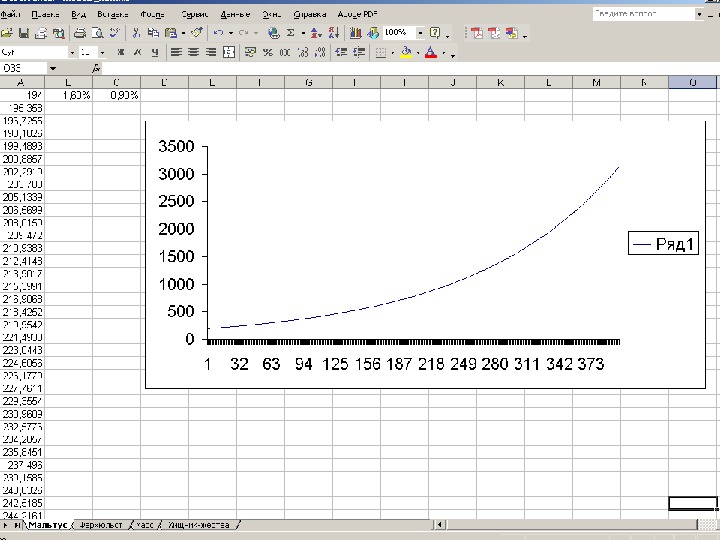Open the Сервис menu
Viewport: 720px width, 540px height.
(x=195, y=15)
